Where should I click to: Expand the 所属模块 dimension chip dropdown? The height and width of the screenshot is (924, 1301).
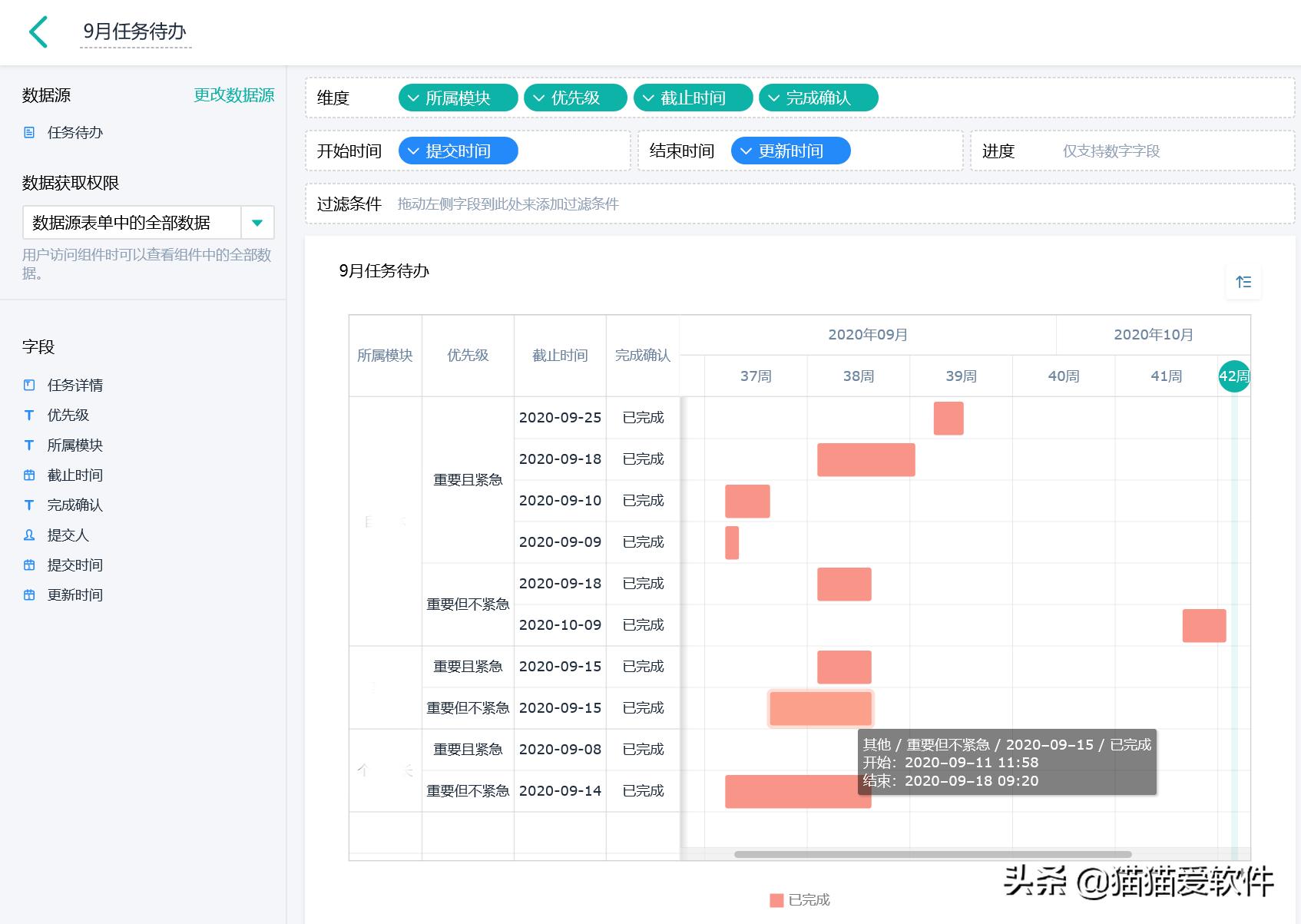pos(412,98)
